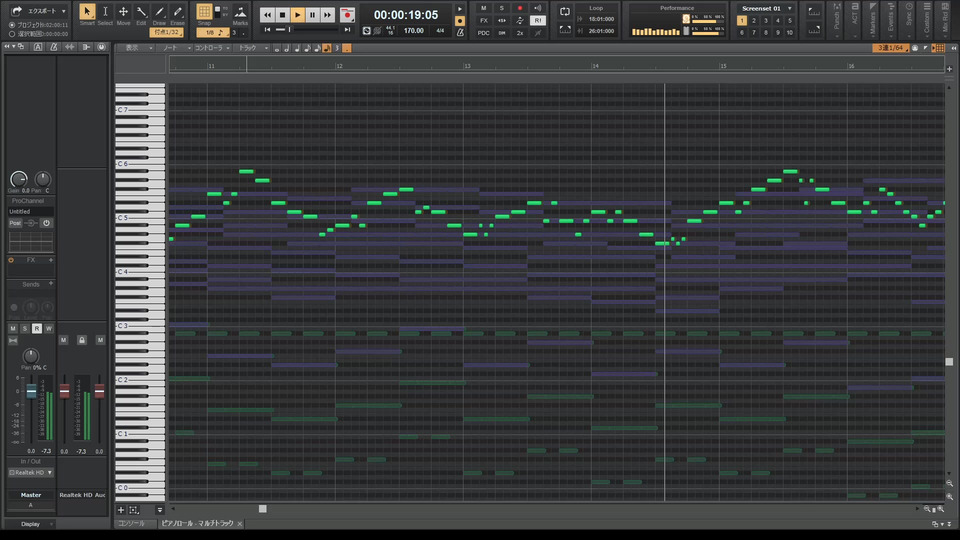Click the ProChannel Post button
The height and width of the screenshot is (540, 960).
point(15,223)
